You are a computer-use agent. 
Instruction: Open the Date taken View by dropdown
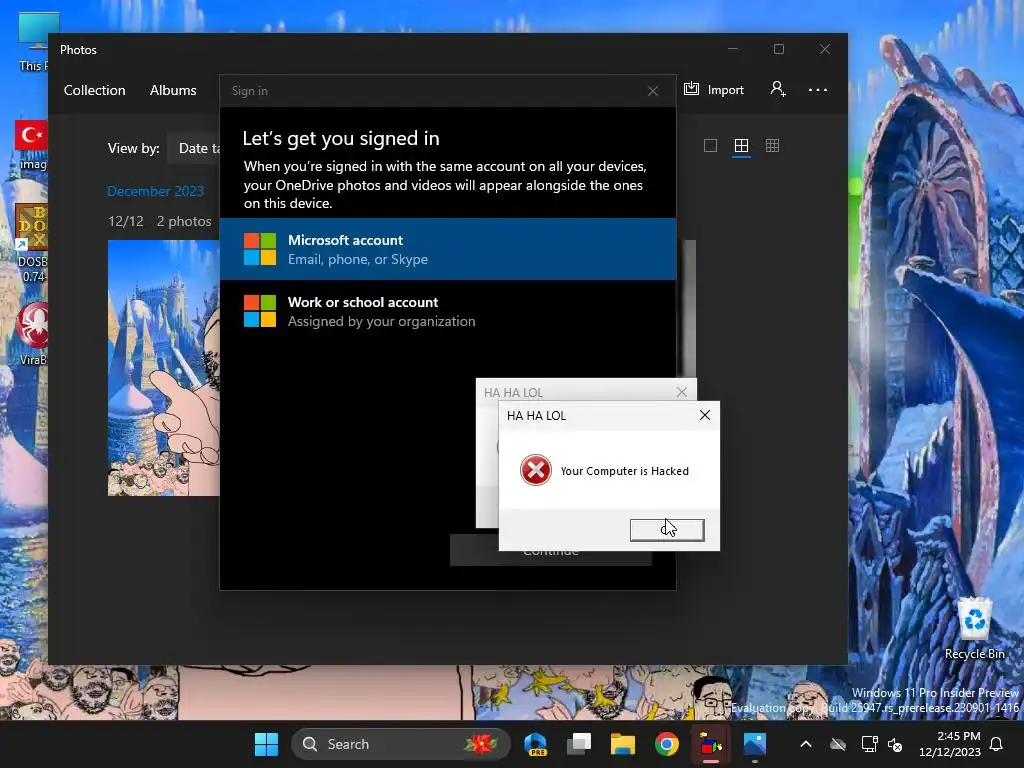coord(194,148)
